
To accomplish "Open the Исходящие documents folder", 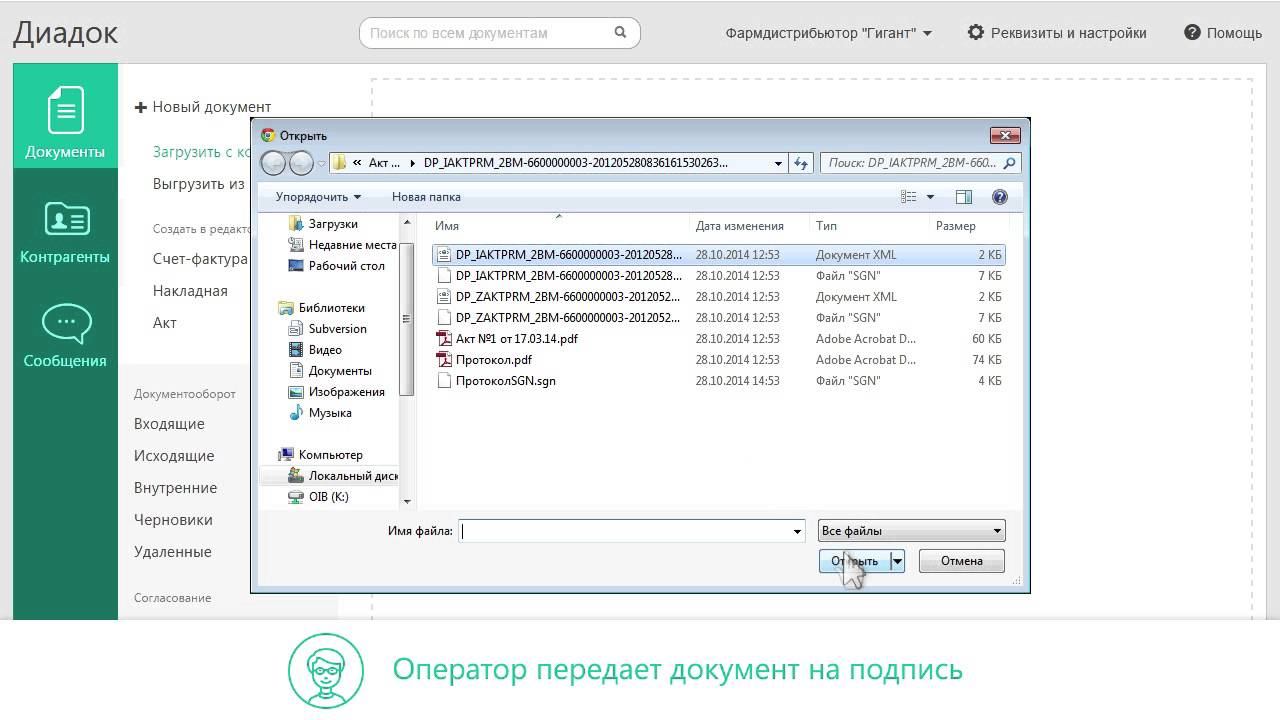I will 174,456.
